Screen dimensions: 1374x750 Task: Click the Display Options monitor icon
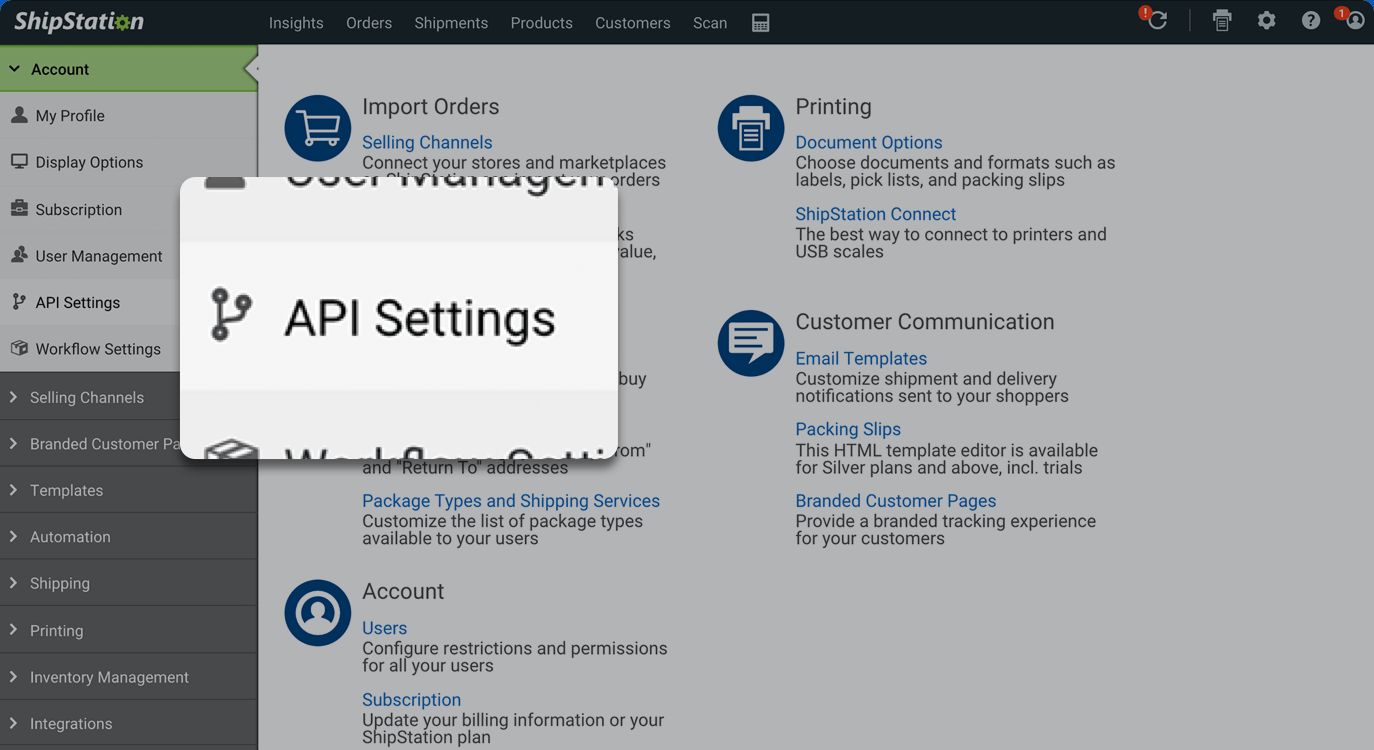tap(19, 162)
